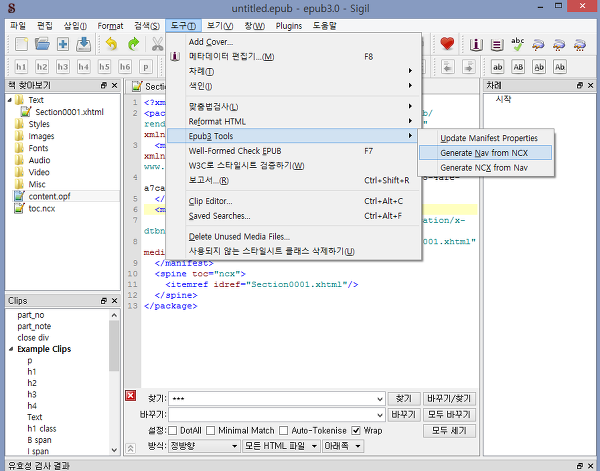The width and height of the screenshot is (600, 471).
Task: Run spellcheck with the abc checkmark icon
Action: pyautogui.click(x=518, y=44)
